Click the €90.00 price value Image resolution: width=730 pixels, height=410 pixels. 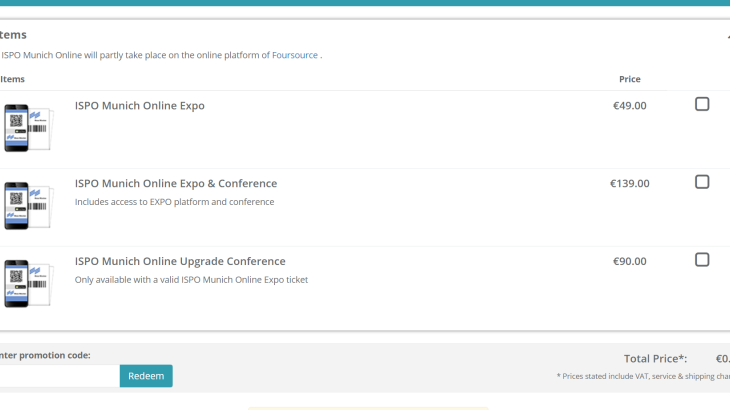tap(629, 261)
